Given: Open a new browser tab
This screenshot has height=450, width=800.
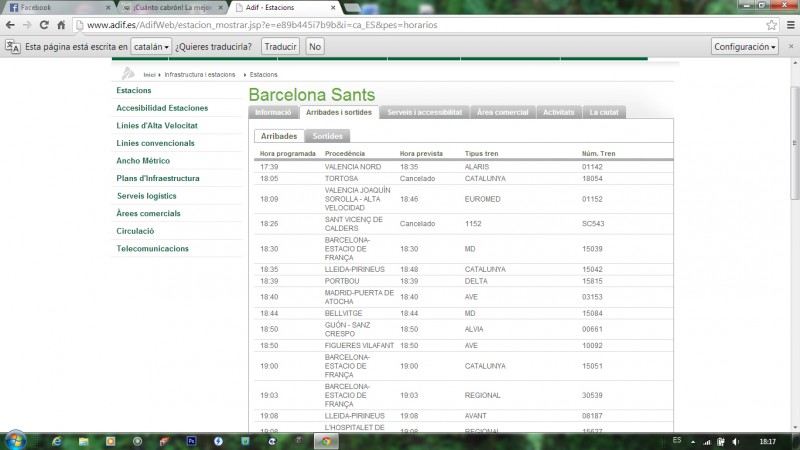Looking at the screenshot, I should coord(352,8).
